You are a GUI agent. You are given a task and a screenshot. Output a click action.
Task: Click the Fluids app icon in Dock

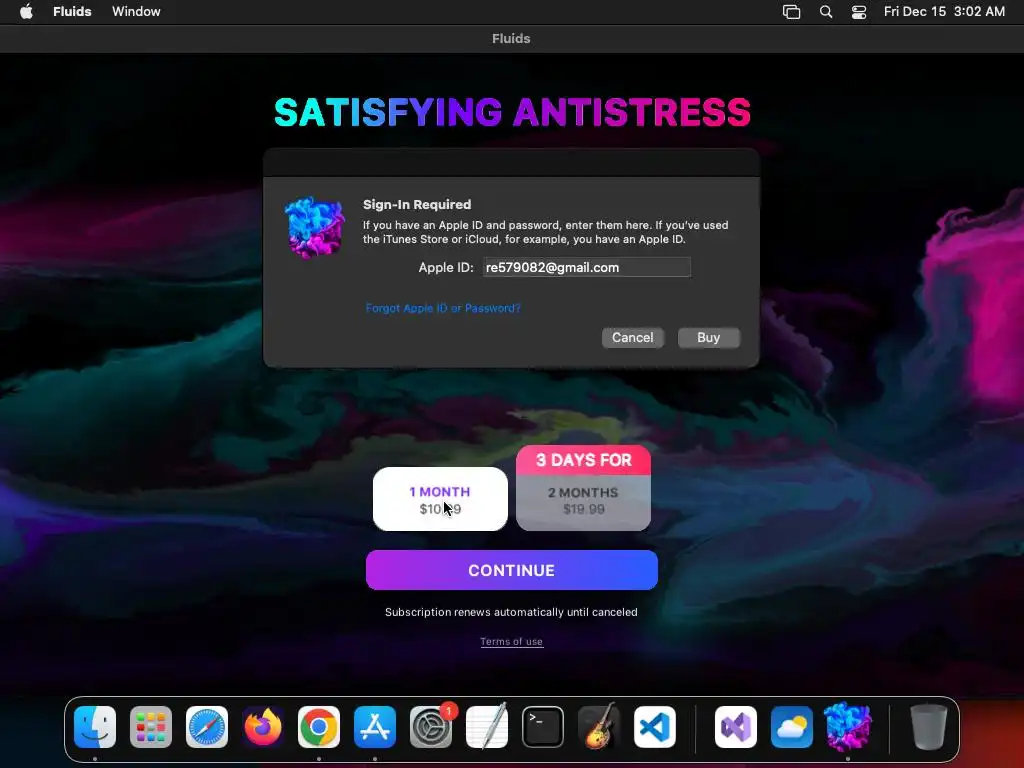pos(848,727)
